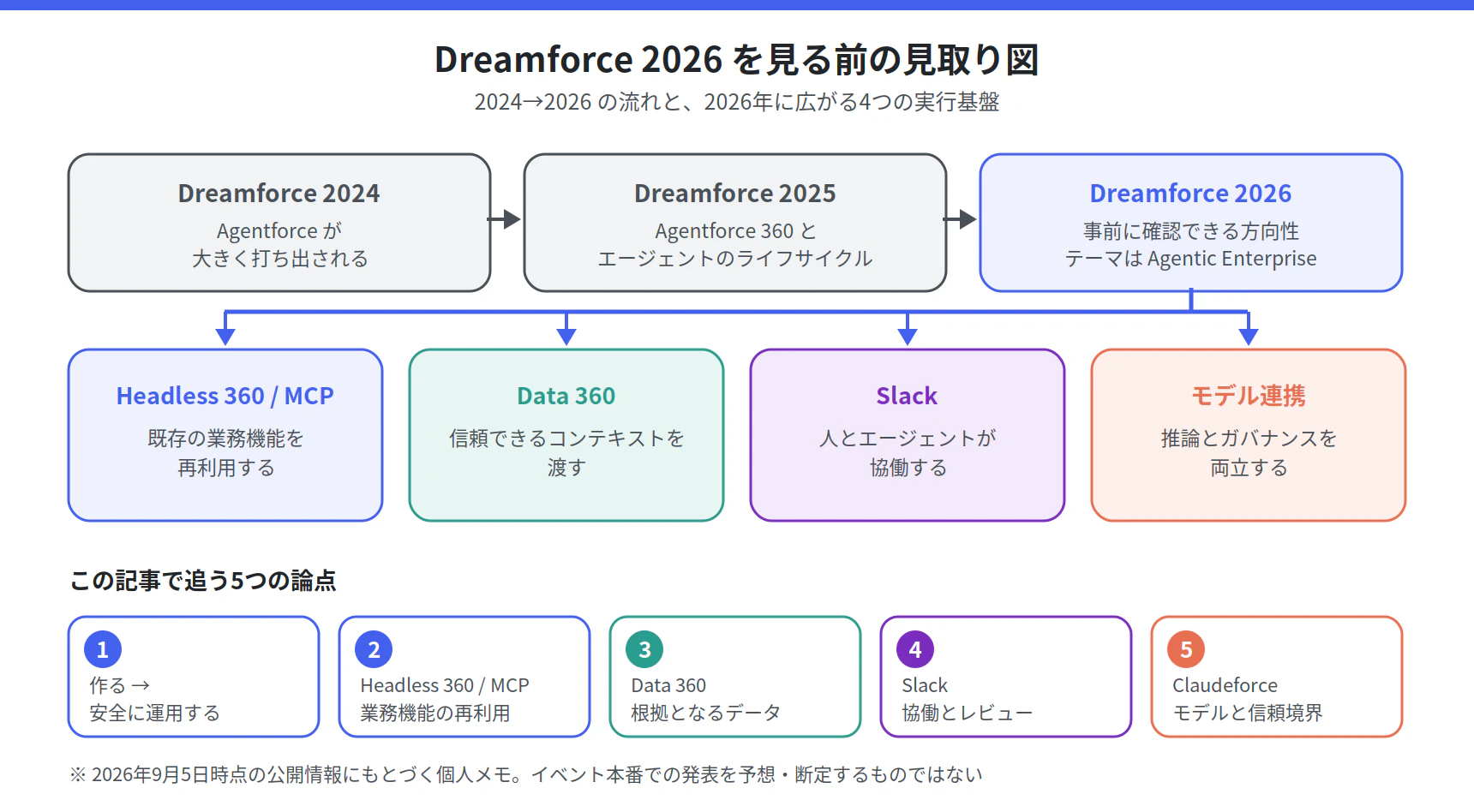Viewport: 1474px width, 812px height.
Task: Click the orange number 5 circle badge
Action: pyautogui.click(x=1186, y=649)
